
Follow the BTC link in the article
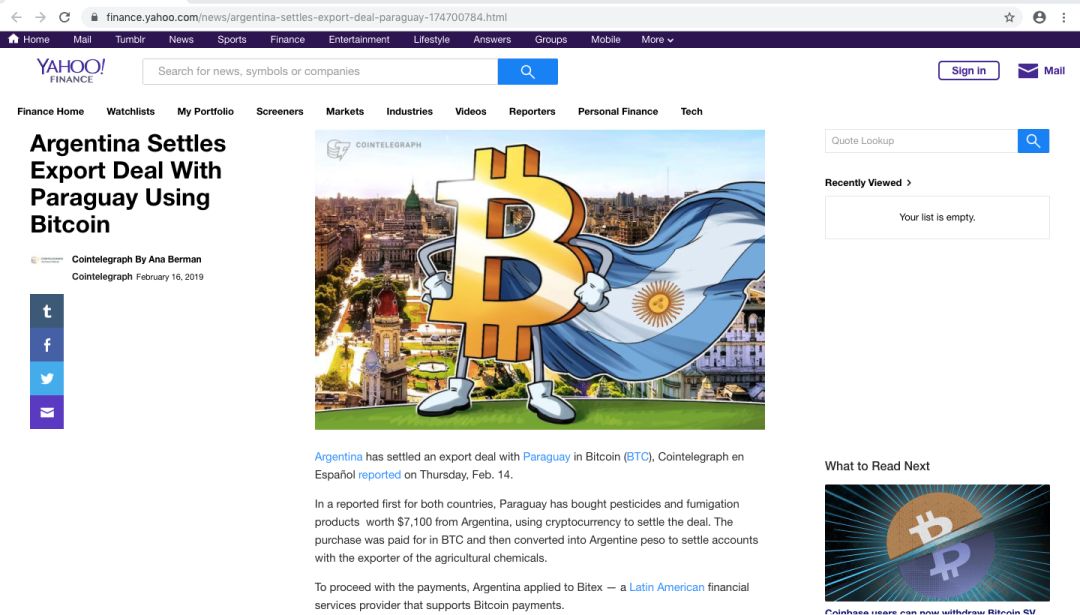tap(637, 457)
